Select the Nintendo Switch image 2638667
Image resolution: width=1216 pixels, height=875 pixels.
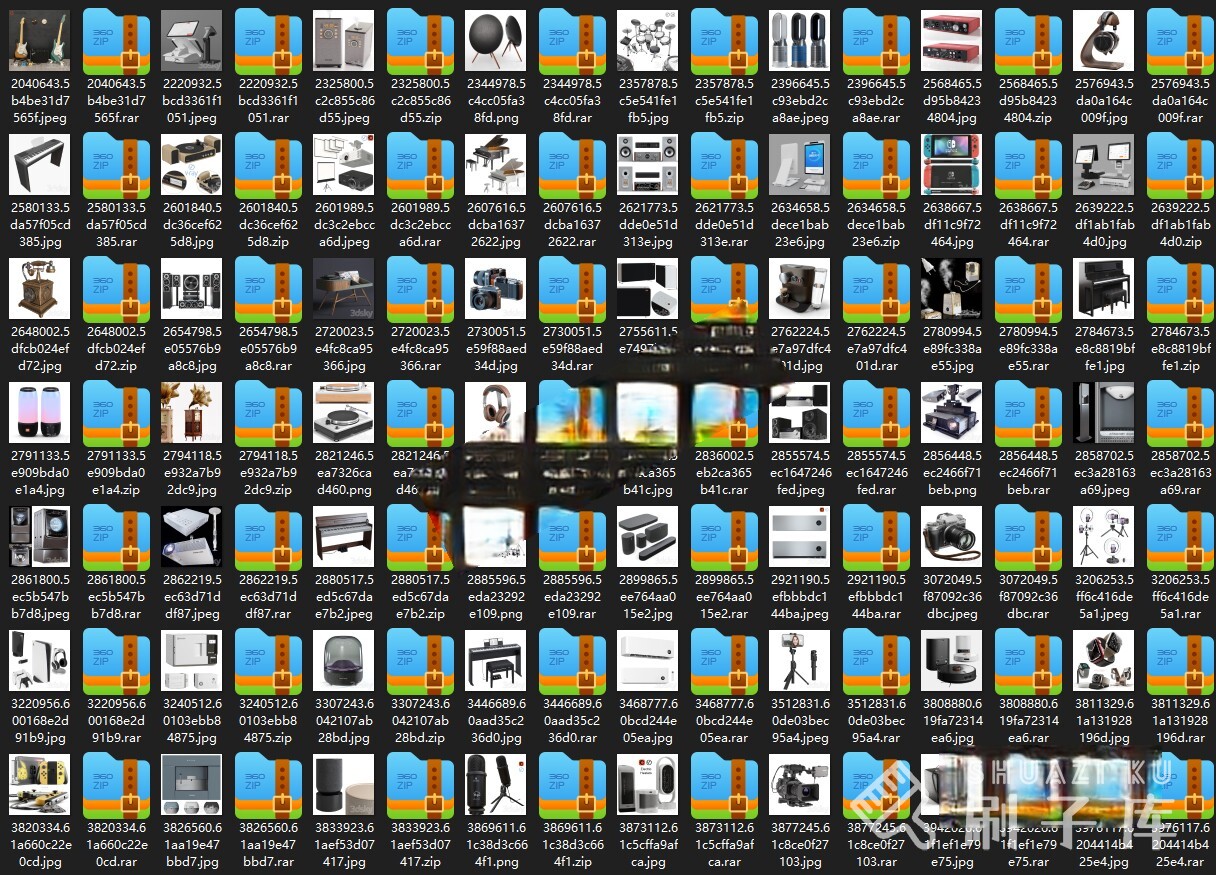pos(952,165)
